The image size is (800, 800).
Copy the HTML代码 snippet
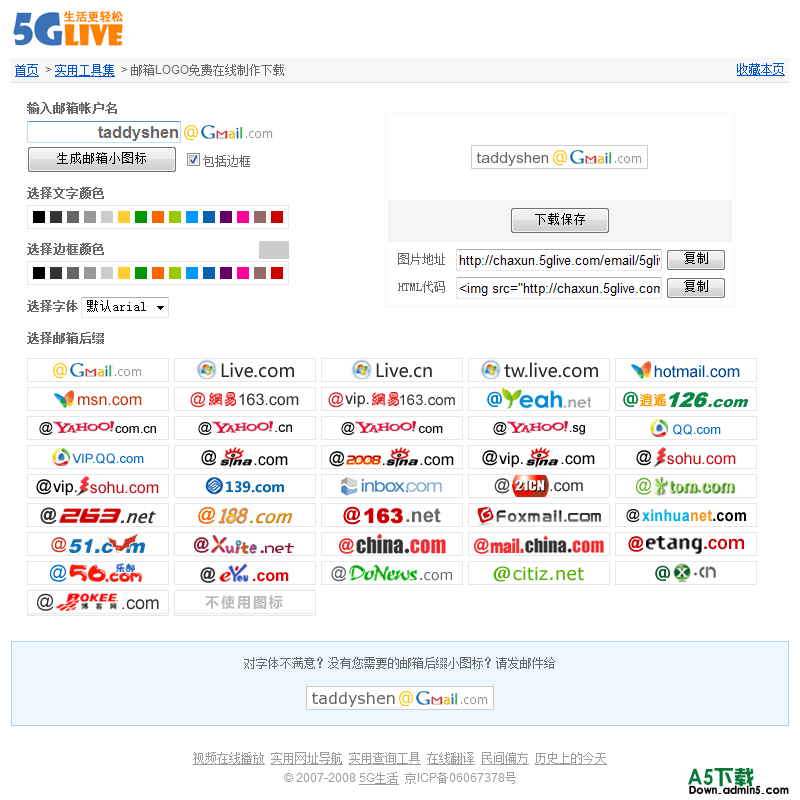696,287
